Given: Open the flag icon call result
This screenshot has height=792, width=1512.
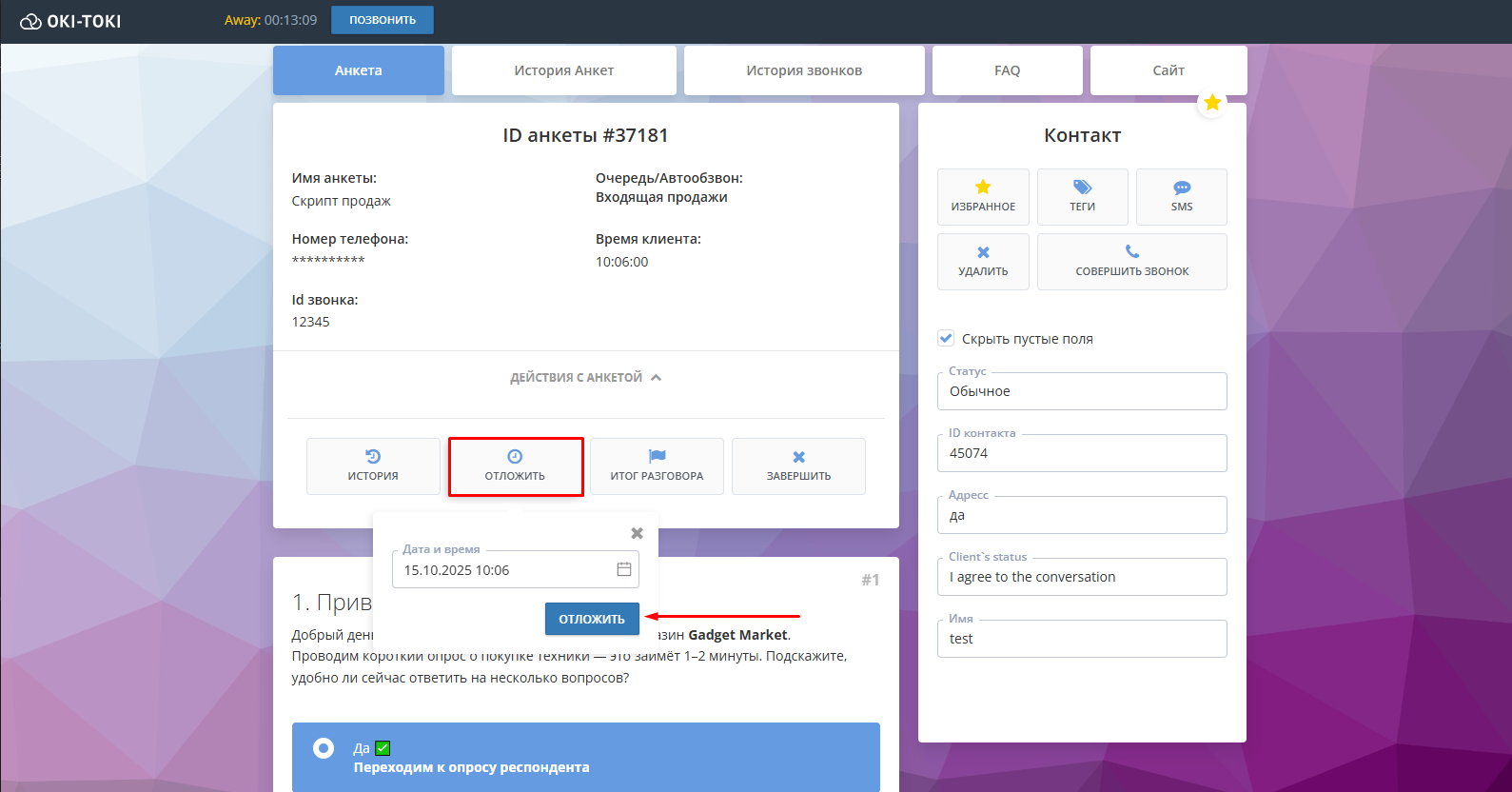Looking at the screenshot, I should tap(657, 465).
